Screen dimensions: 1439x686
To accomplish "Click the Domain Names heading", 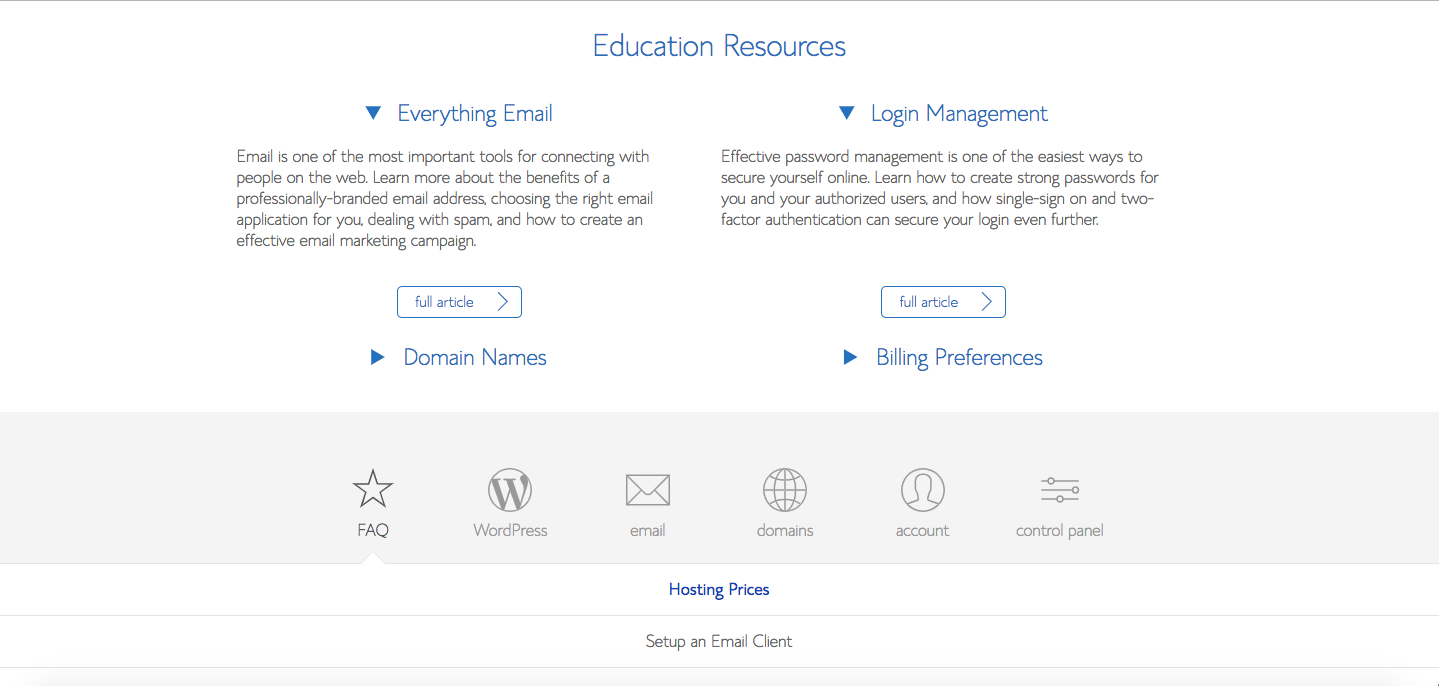I will click(475, 358).
